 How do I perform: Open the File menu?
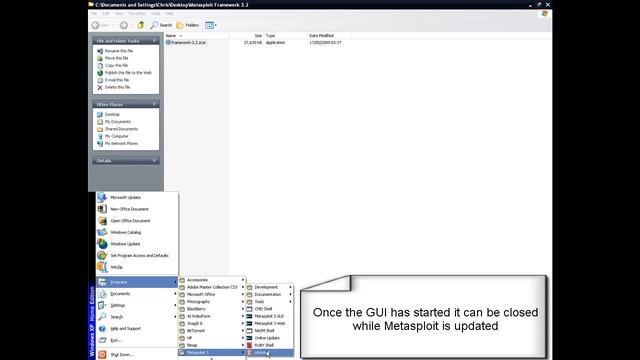94,13
